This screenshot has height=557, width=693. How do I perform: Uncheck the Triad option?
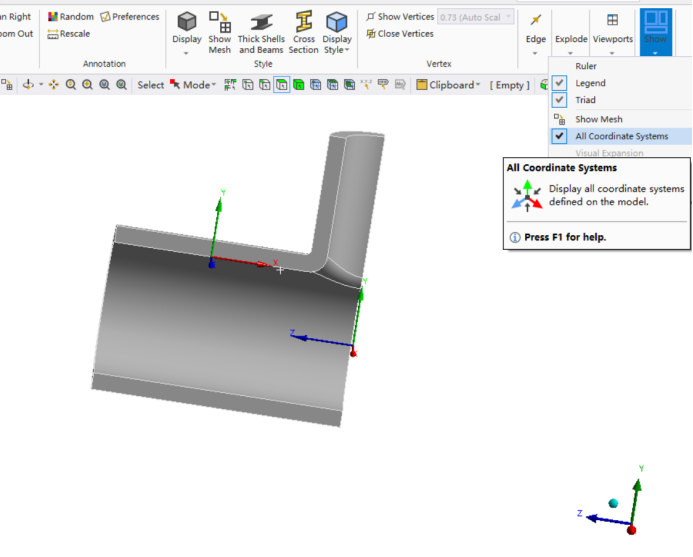(x=560, y=100)
